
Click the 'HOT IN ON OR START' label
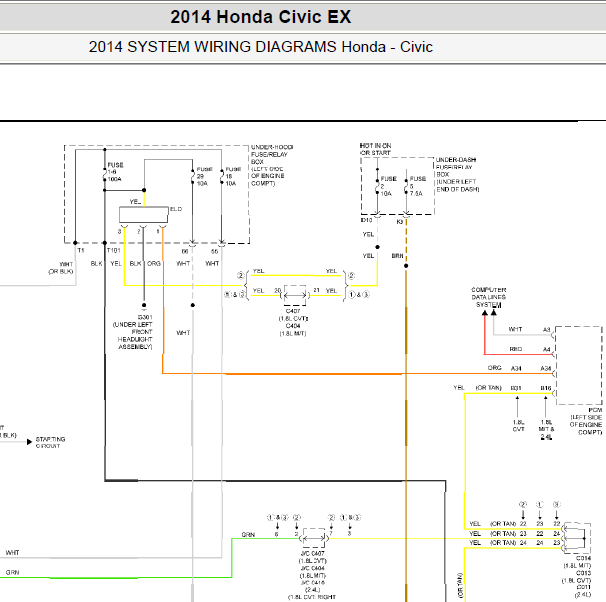click(375, 149)
